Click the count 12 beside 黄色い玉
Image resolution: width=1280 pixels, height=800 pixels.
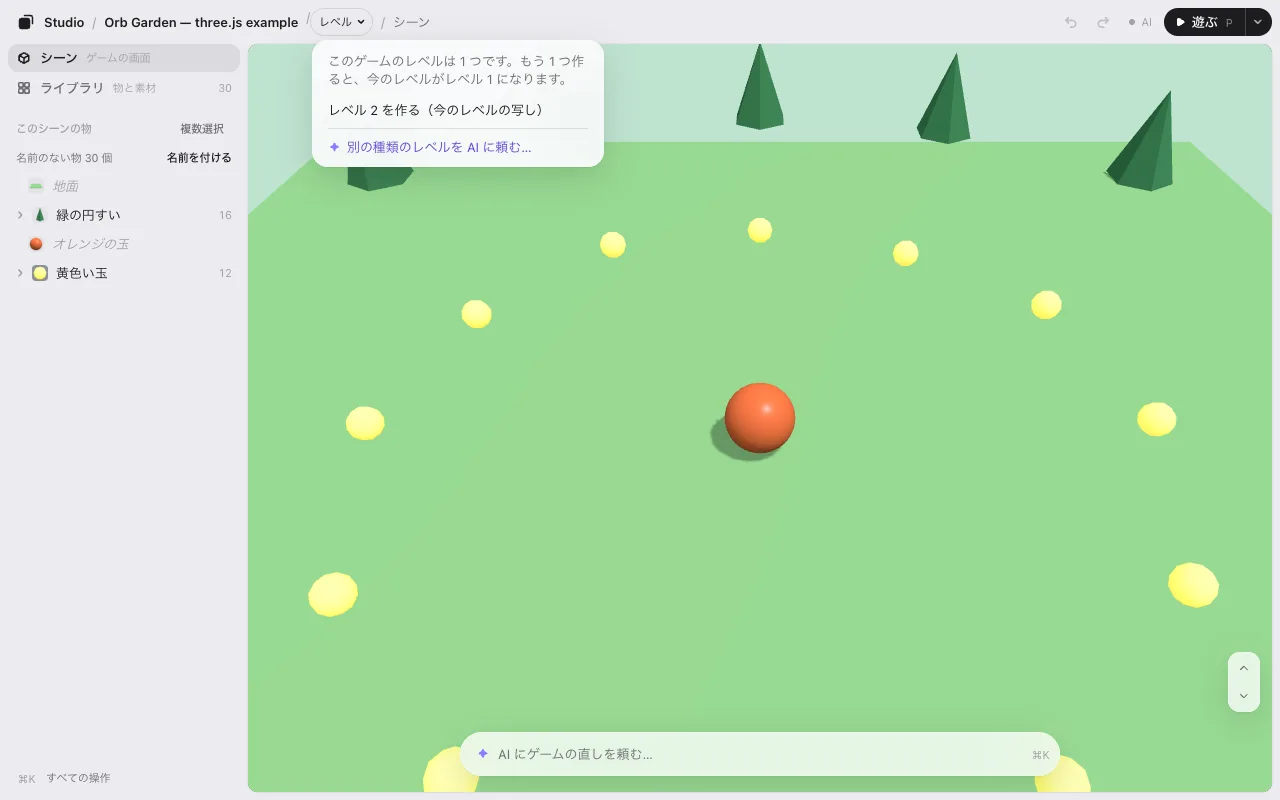(225, 273)
